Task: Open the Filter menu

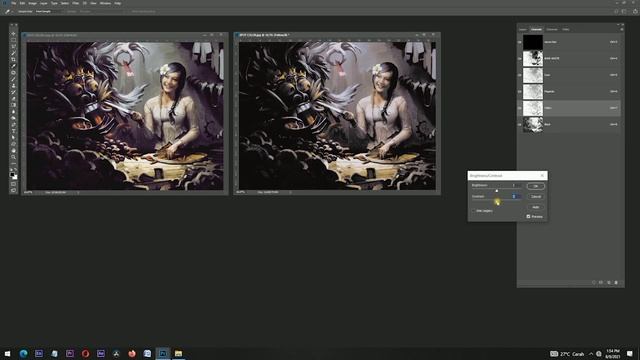Action: click(x=76, y=3)
